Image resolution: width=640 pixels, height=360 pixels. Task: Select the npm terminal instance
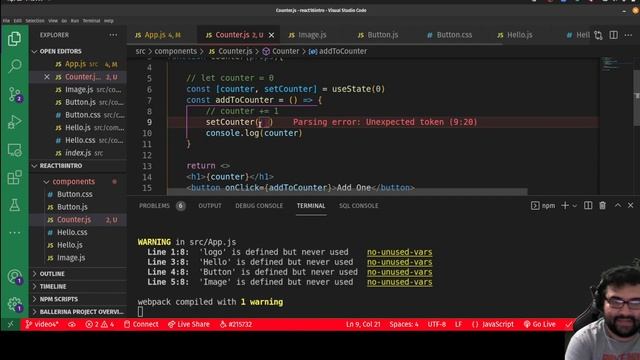click(543, 206)
